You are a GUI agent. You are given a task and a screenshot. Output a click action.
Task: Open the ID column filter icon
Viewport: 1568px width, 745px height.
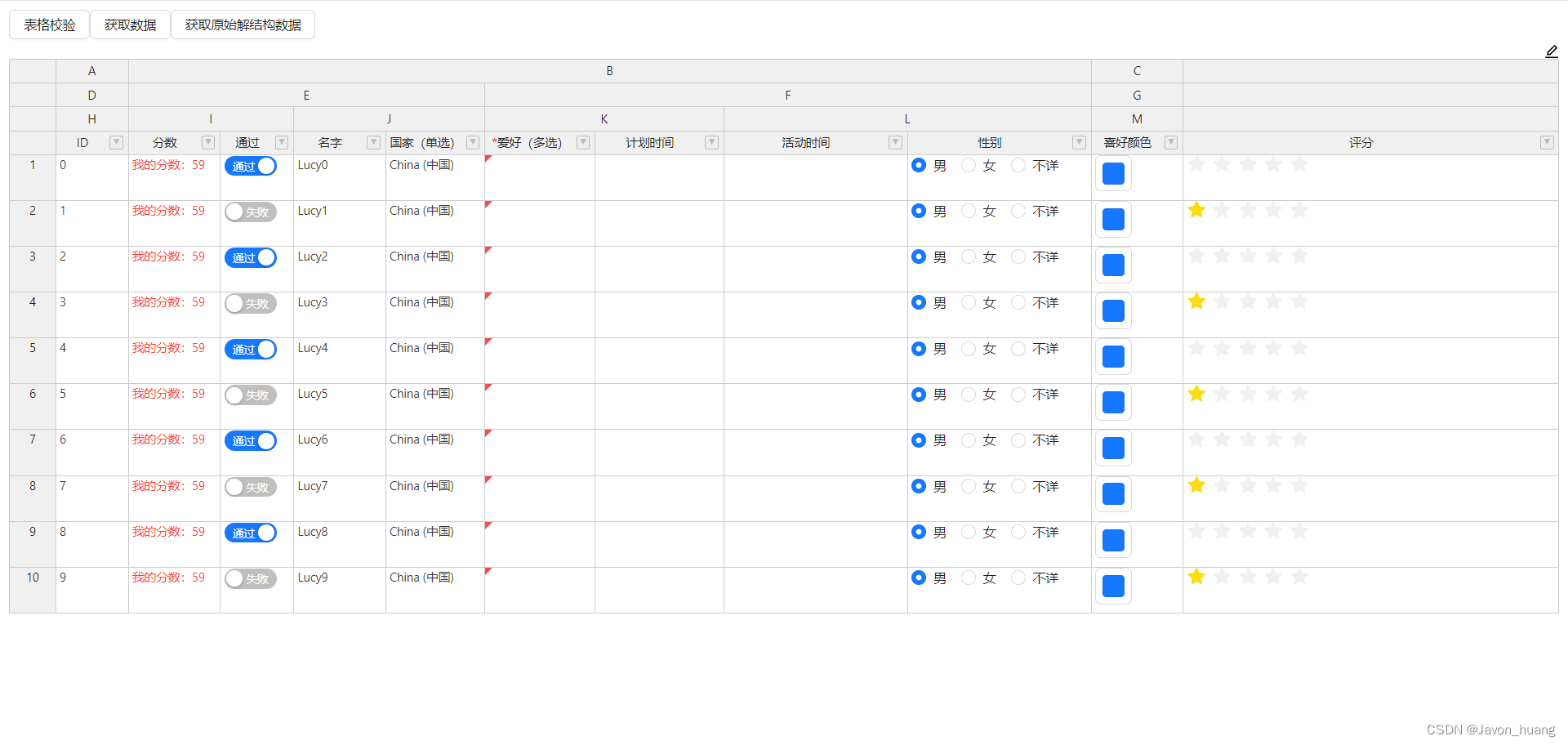point(116,142)
